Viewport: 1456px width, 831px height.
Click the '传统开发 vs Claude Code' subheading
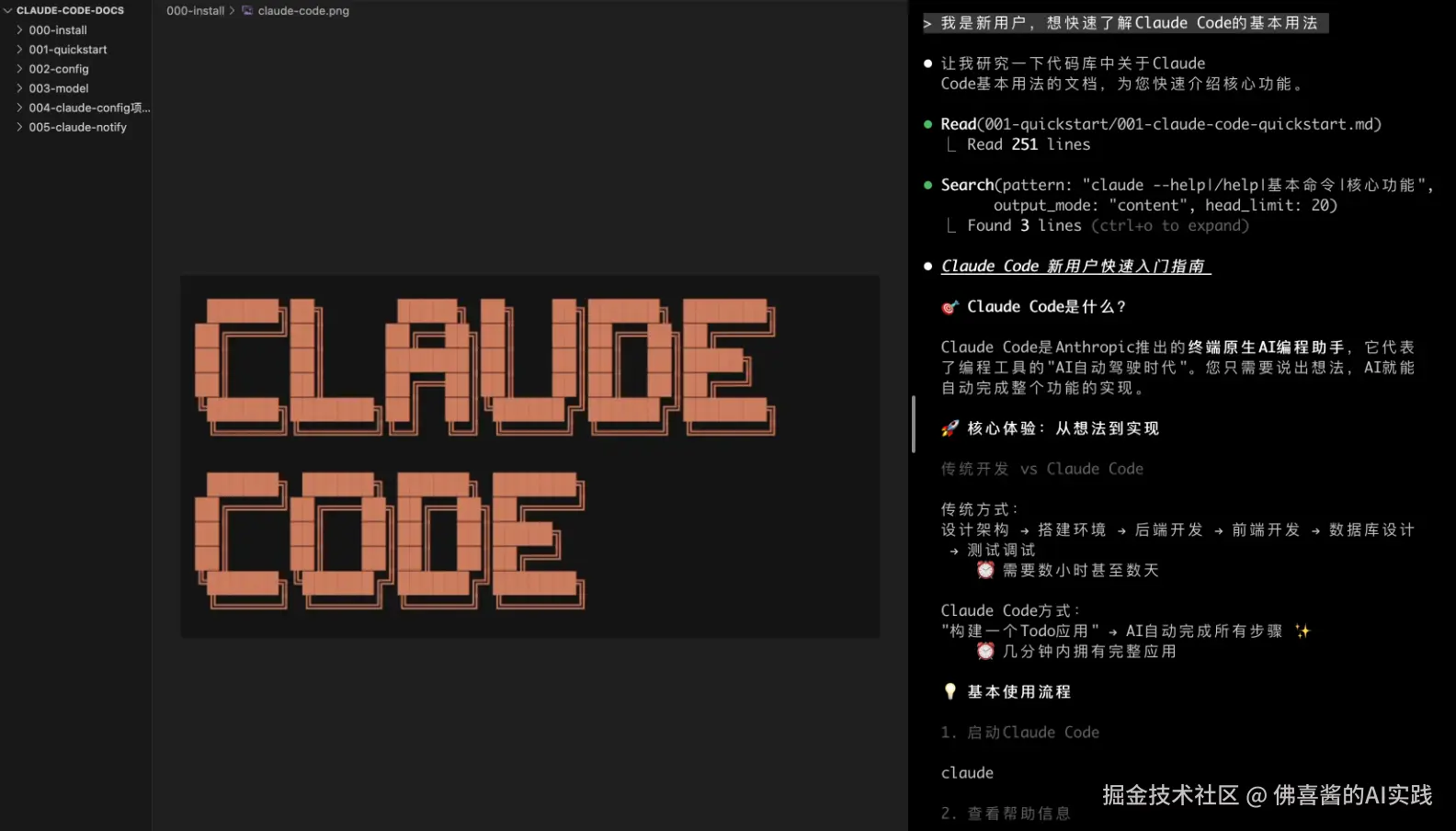(1041, 469)
